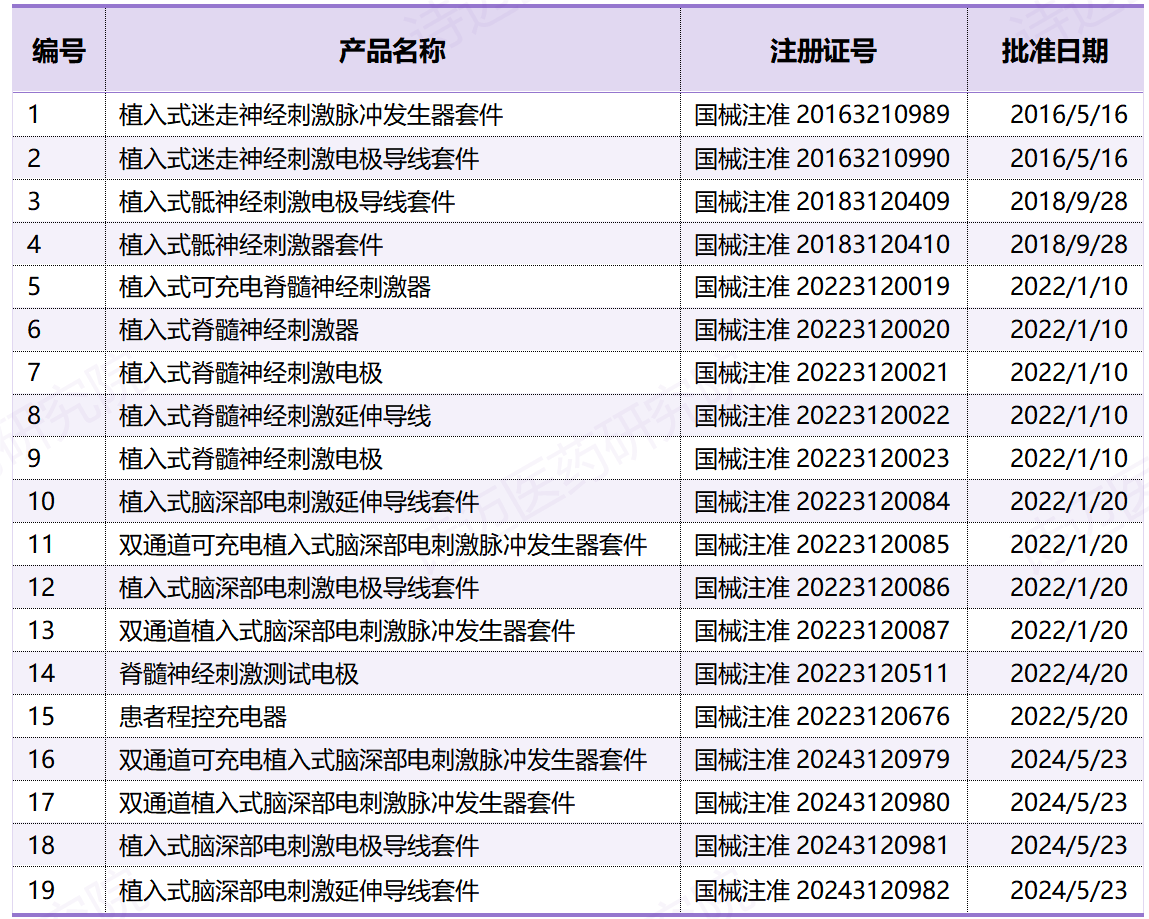Select 患者程控充电器 in row 15

point(178,716)
